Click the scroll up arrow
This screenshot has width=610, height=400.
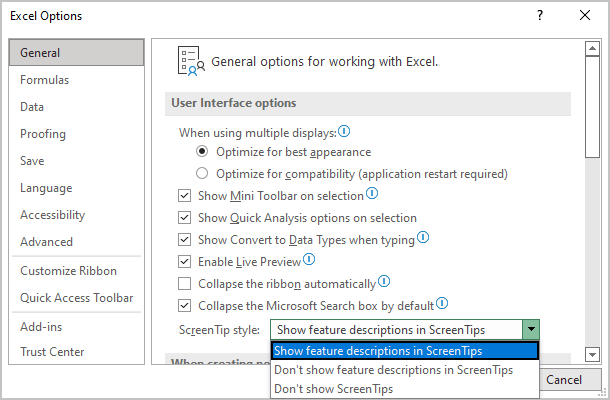[592, 48]
